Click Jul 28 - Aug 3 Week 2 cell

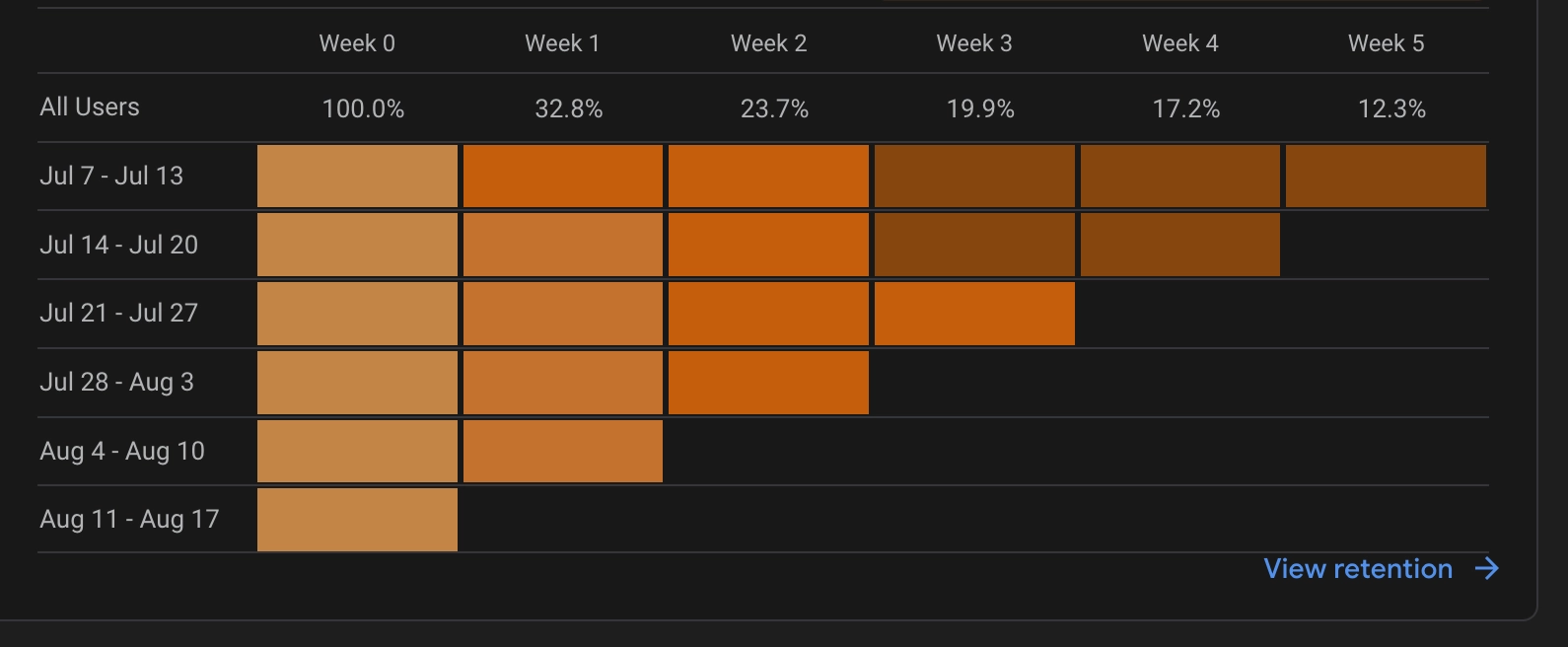pyautogui.click(x=768, y=383)
